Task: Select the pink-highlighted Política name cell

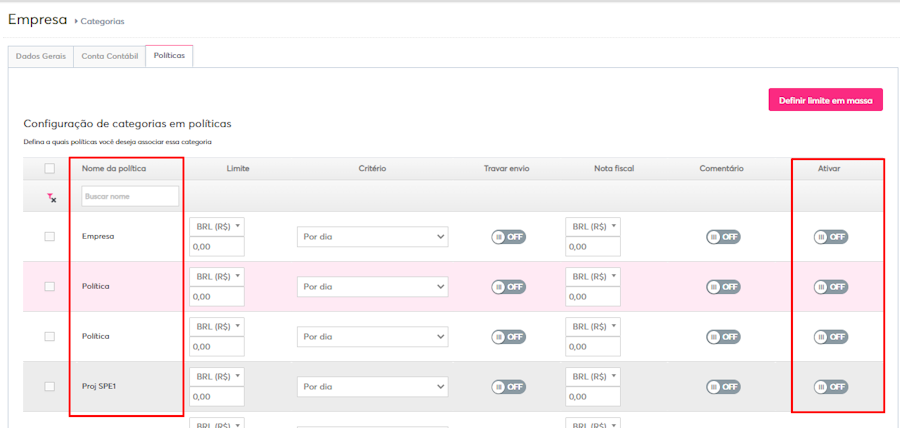Action: click(x=96, y=286)
